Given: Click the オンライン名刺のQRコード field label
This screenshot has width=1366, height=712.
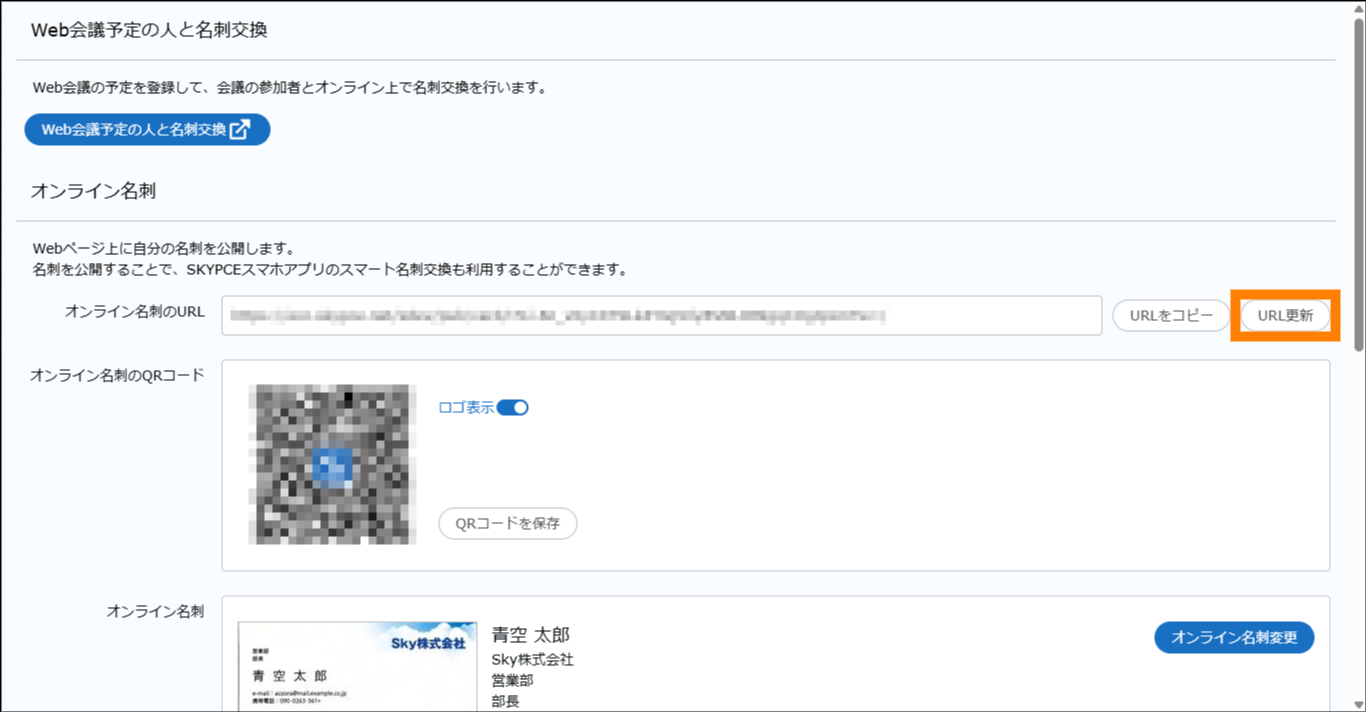Looking at the screenshot, I should coord(117,375).
